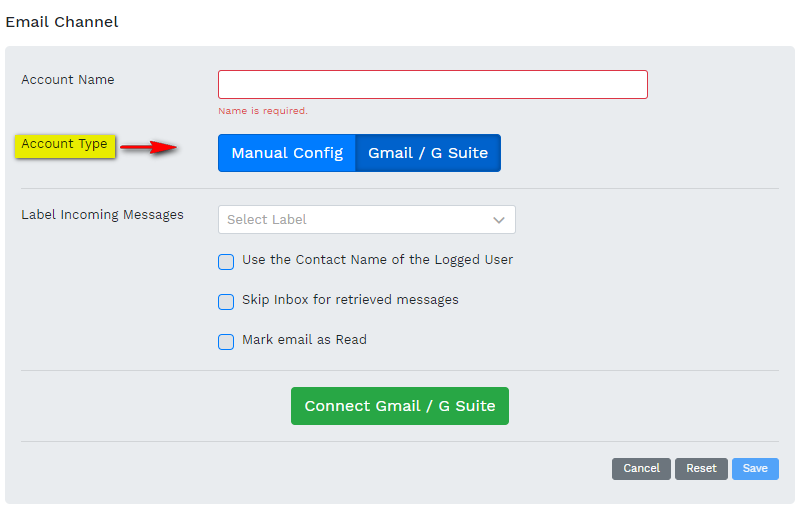Check the Mark email as Read box
The width and height of the screenshot is (810, 522).
tap(226, 341)
